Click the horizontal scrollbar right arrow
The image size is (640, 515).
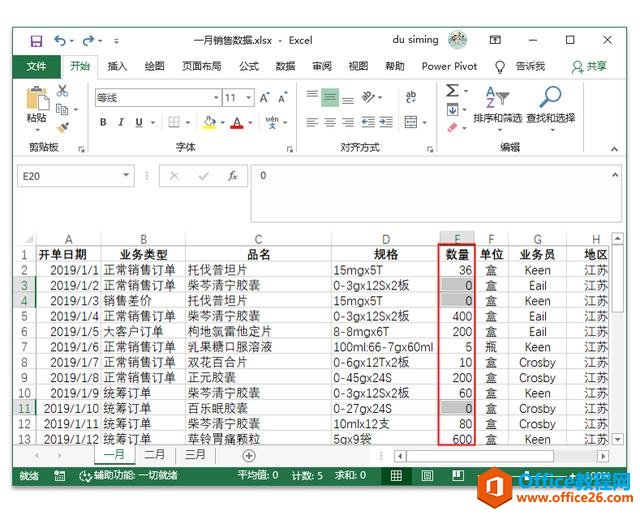(602, 456)
